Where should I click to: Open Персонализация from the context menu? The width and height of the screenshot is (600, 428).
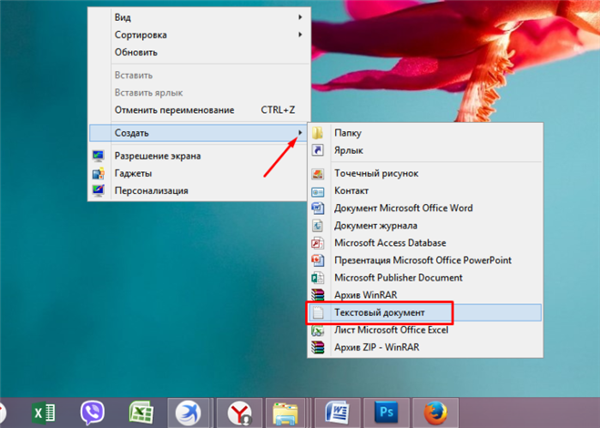(x=198, y=190)
